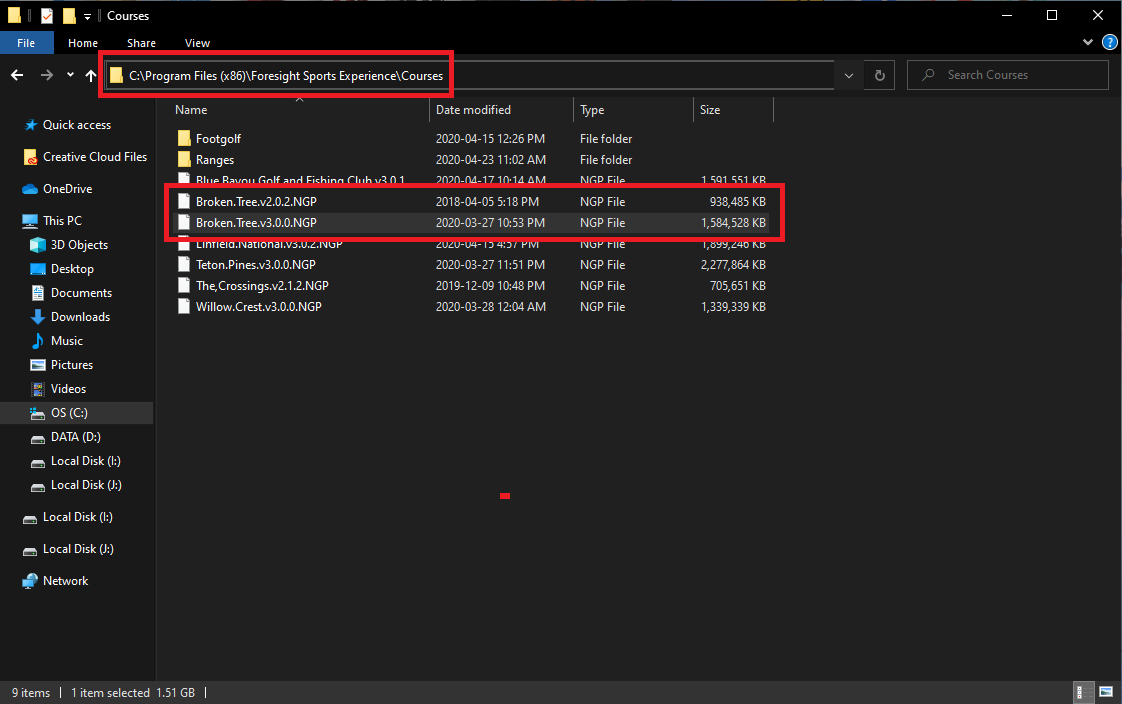Click 2,277,864 KB size cell

[x=733, y=265]
